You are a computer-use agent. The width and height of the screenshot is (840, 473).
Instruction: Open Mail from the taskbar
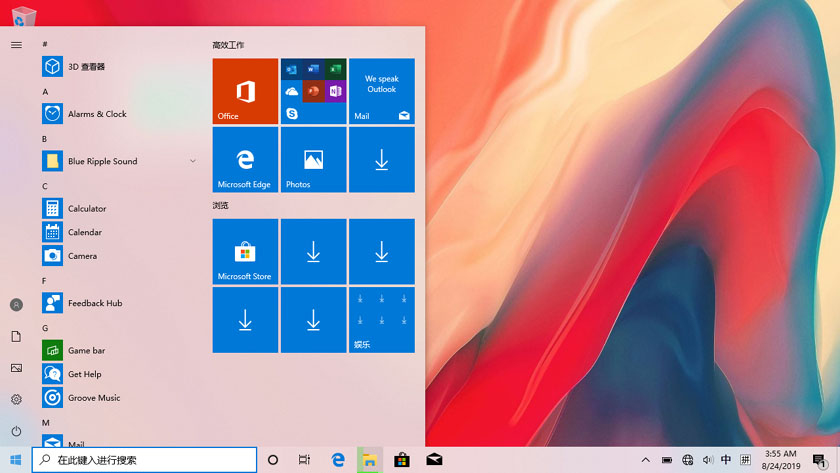point(434,460)
